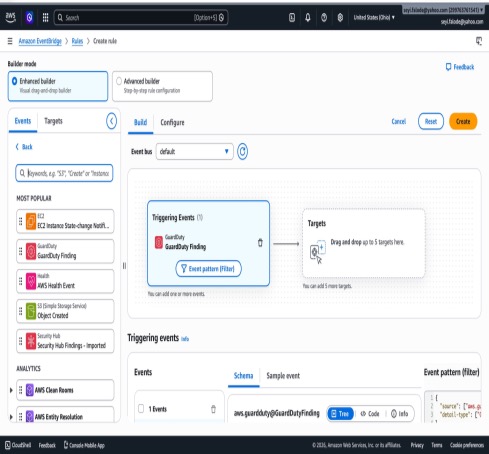
Task: Click the S3 Object Created green icon
Action: 31,311
